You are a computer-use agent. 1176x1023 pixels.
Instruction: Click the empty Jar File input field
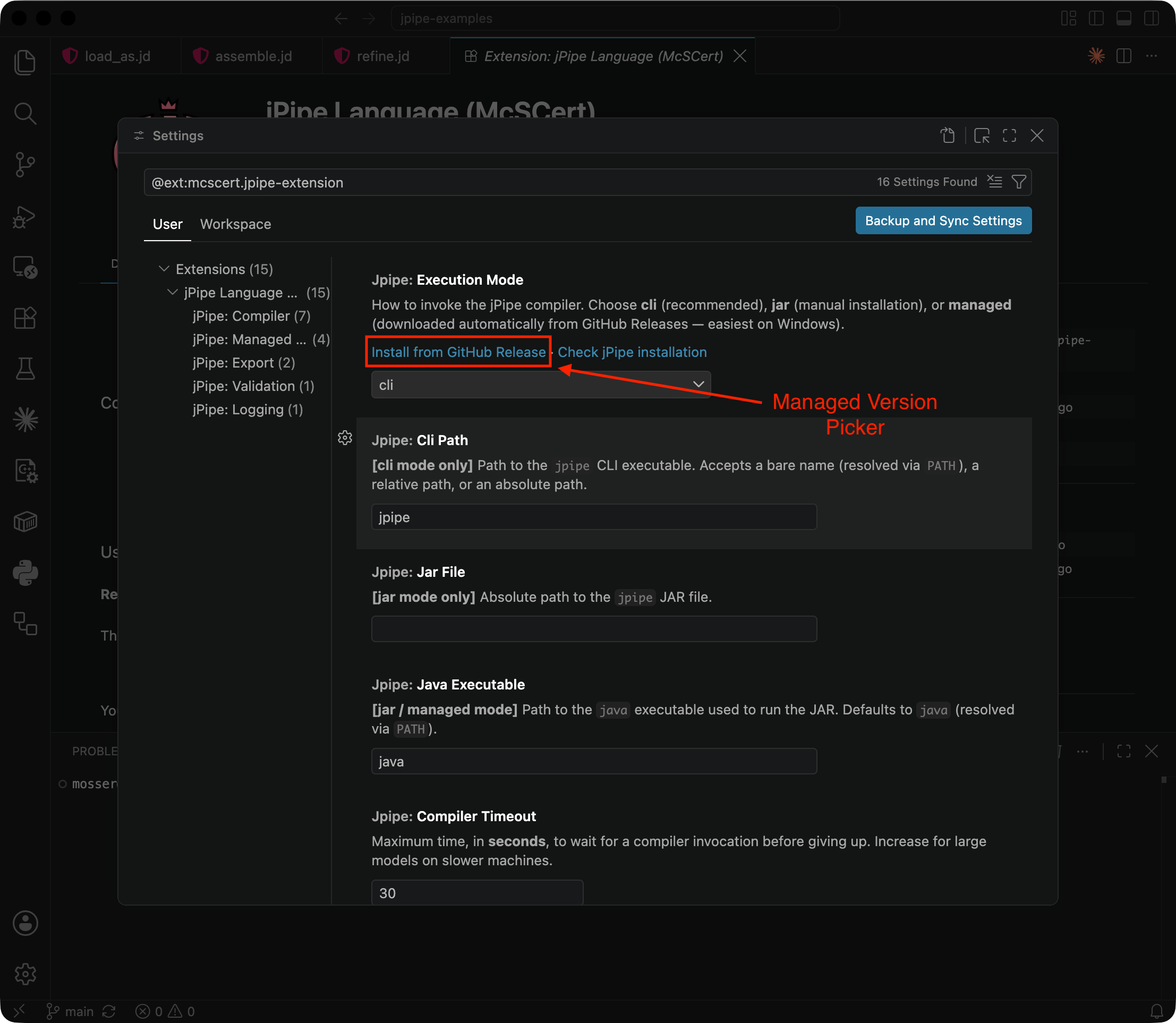point(594,628)
